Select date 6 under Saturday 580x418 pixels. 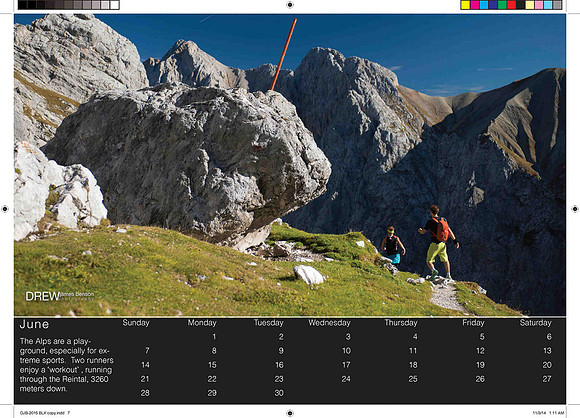point(549,337)
